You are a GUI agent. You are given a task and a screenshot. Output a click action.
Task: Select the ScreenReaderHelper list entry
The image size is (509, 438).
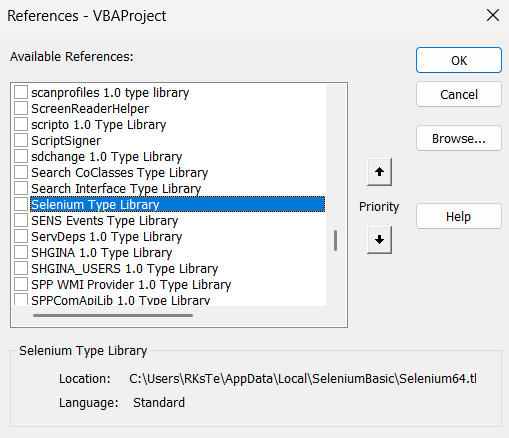(90, 109)
